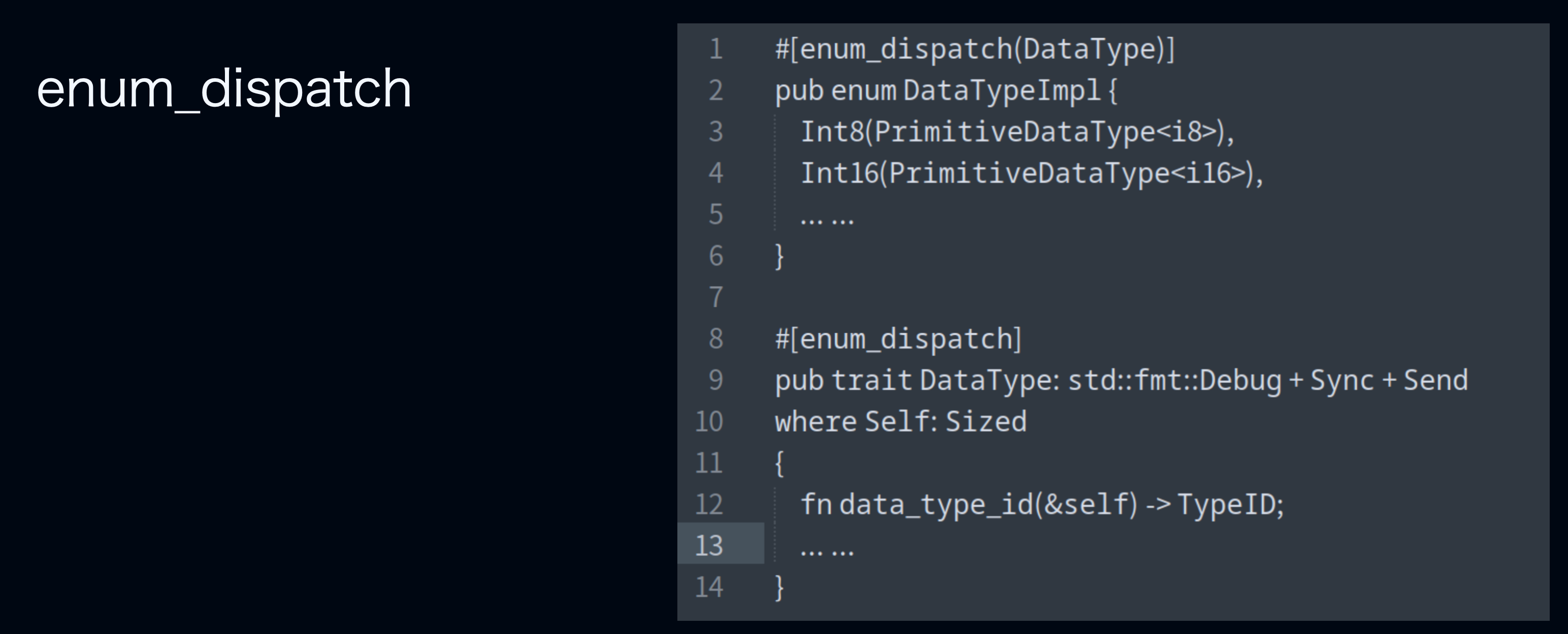Click 'where Self: Sized' clause
The width and height of the screenshot is (1568, 634).
pyautogui.click(x=900, y=422)
